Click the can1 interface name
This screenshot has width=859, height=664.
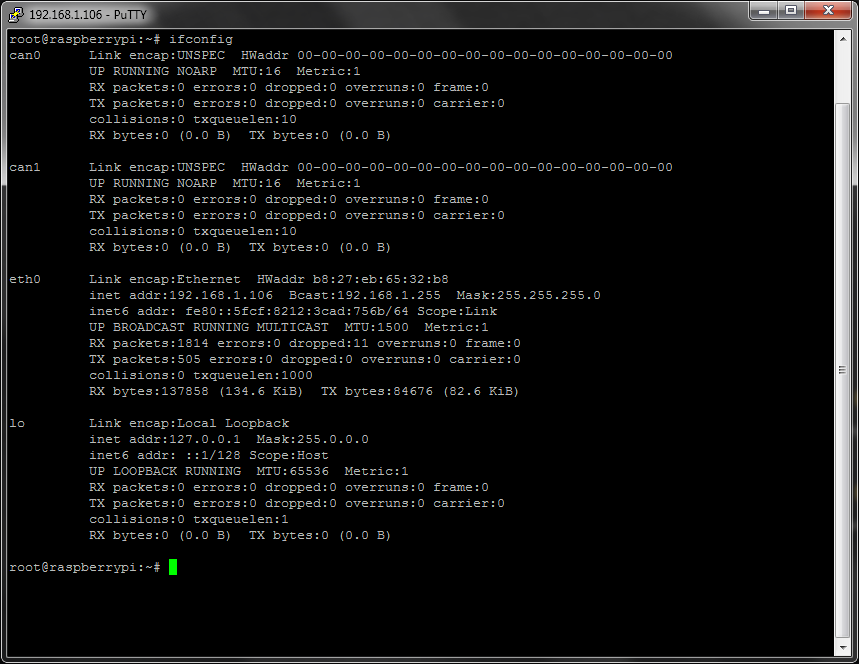pos(25,167)
